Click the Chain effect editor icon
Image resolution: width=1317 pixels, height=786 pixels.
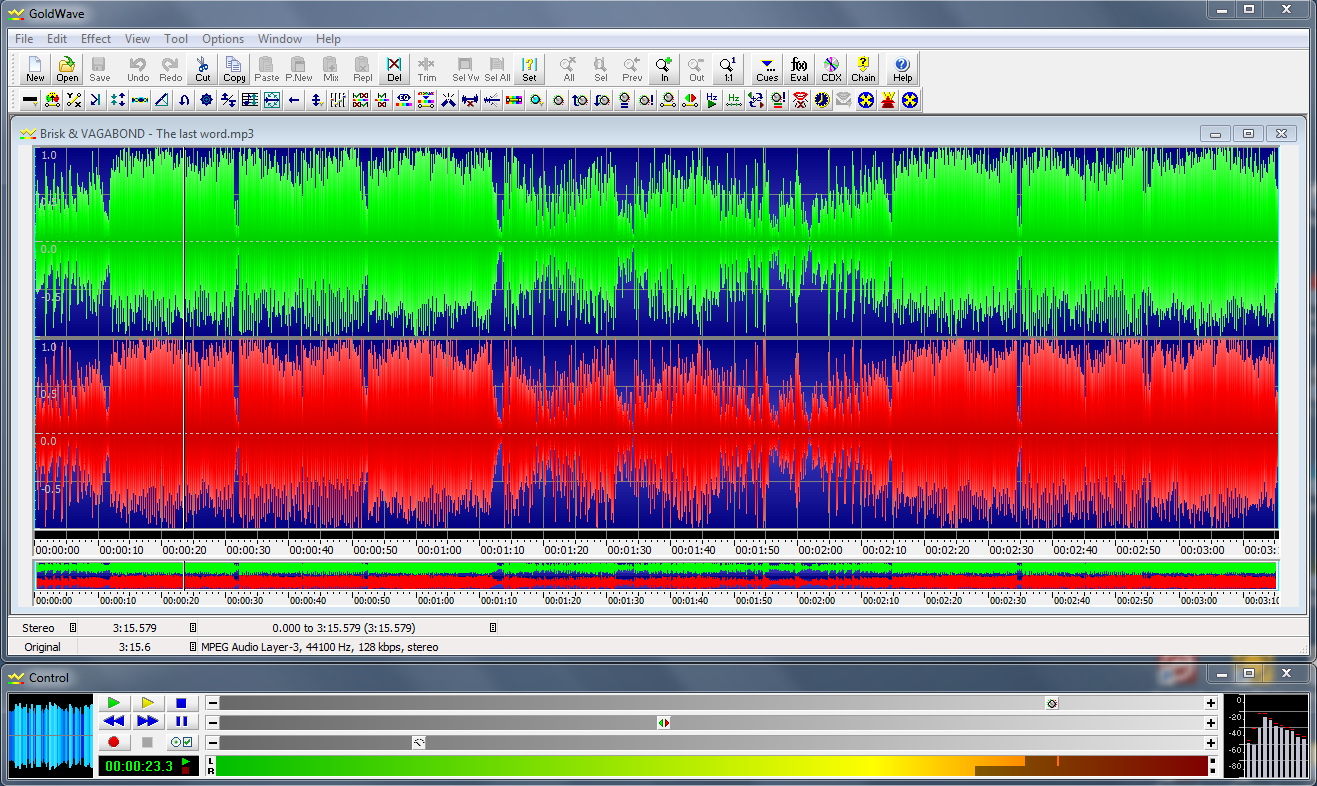click(x=863, y=69)
